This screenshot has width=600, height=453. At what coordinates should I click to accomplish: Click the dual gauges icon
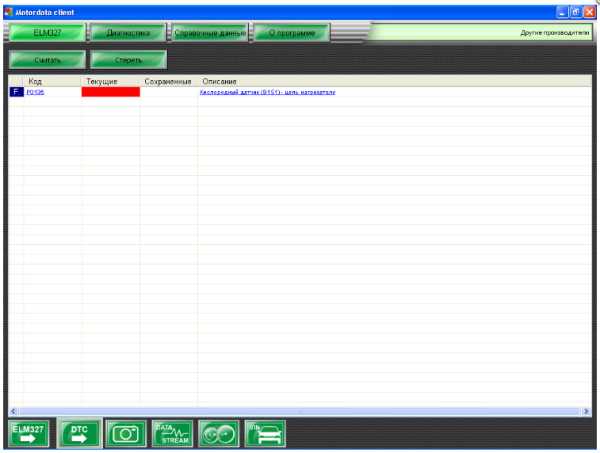219,433
